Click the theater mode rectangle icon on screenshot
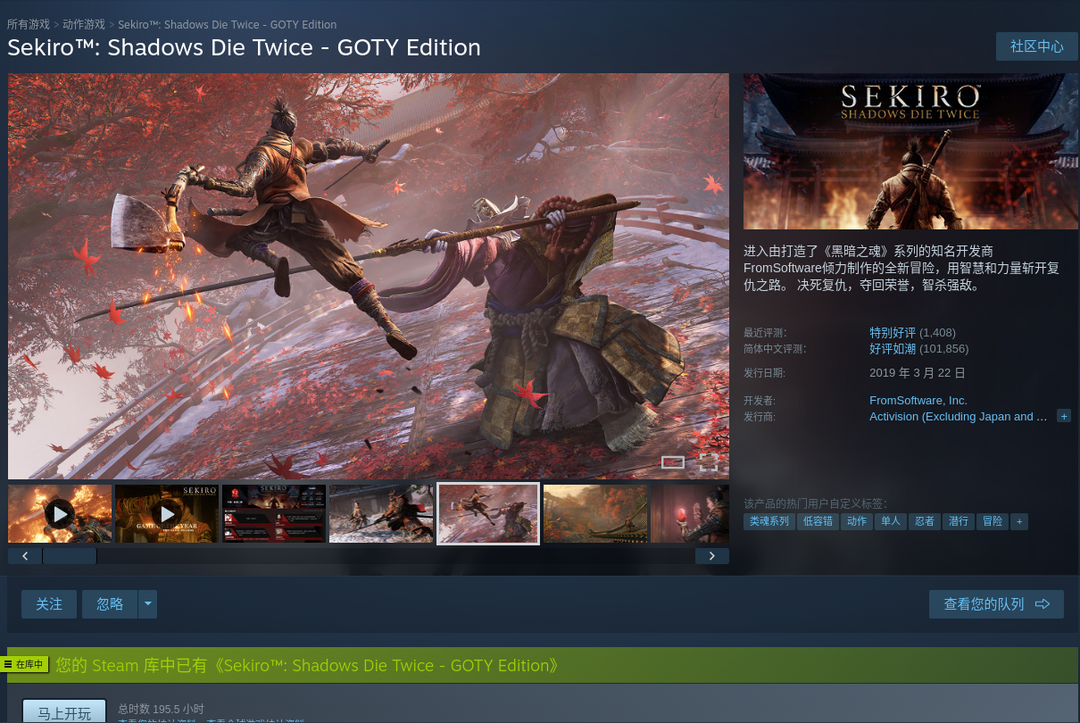Image resolution: width=1080 pixels, height=723 pixels. (673, 462)
